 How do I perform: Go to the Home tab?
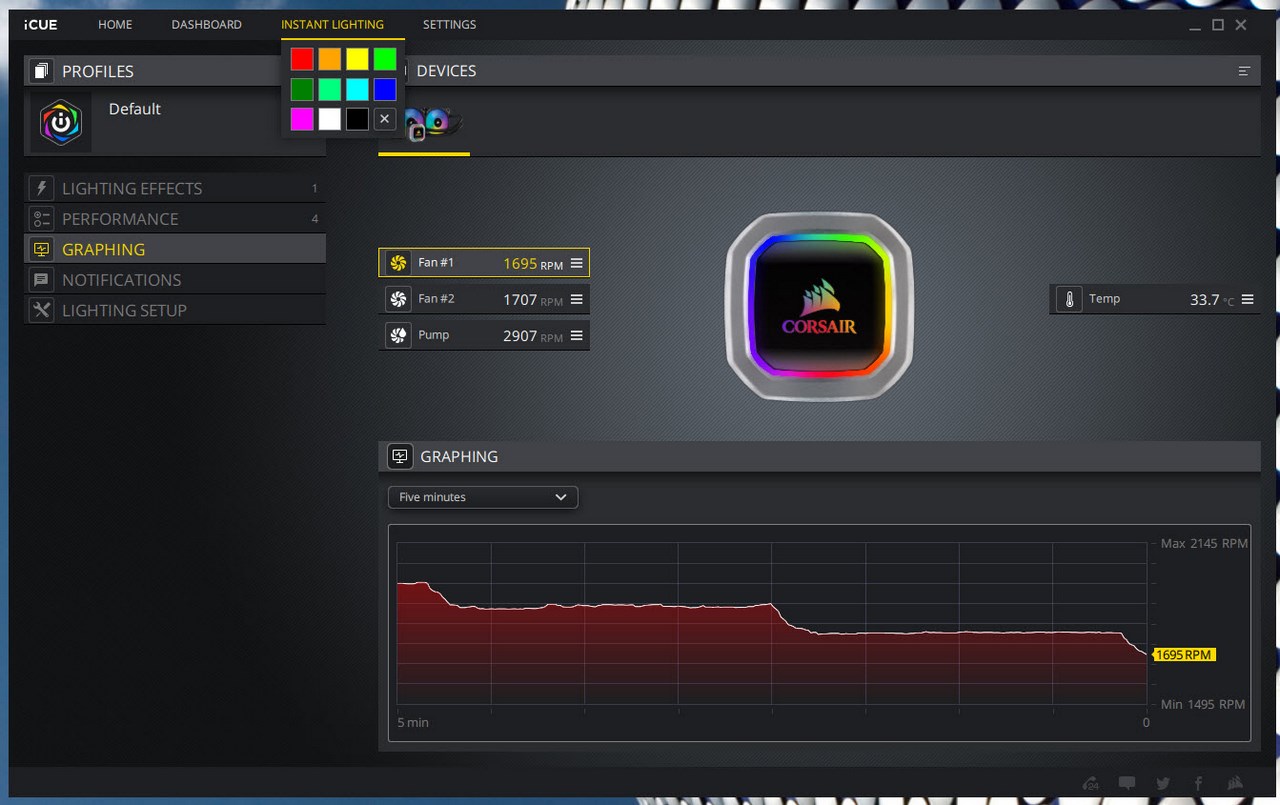pos(115,24)
